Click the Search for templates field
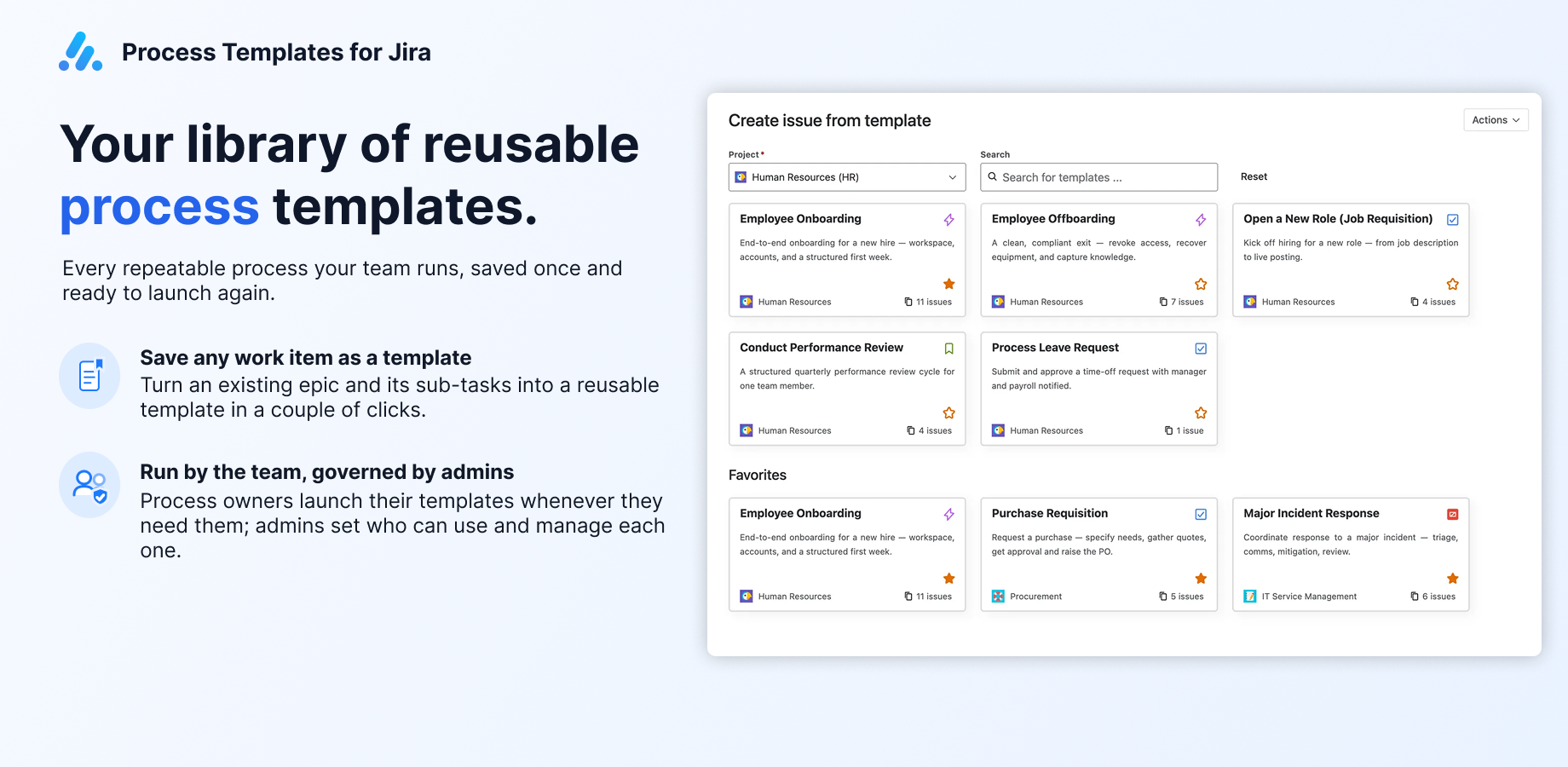The width and height of the screenshot is (1568, 767). pyautogui.click(x=1098, y=177)
